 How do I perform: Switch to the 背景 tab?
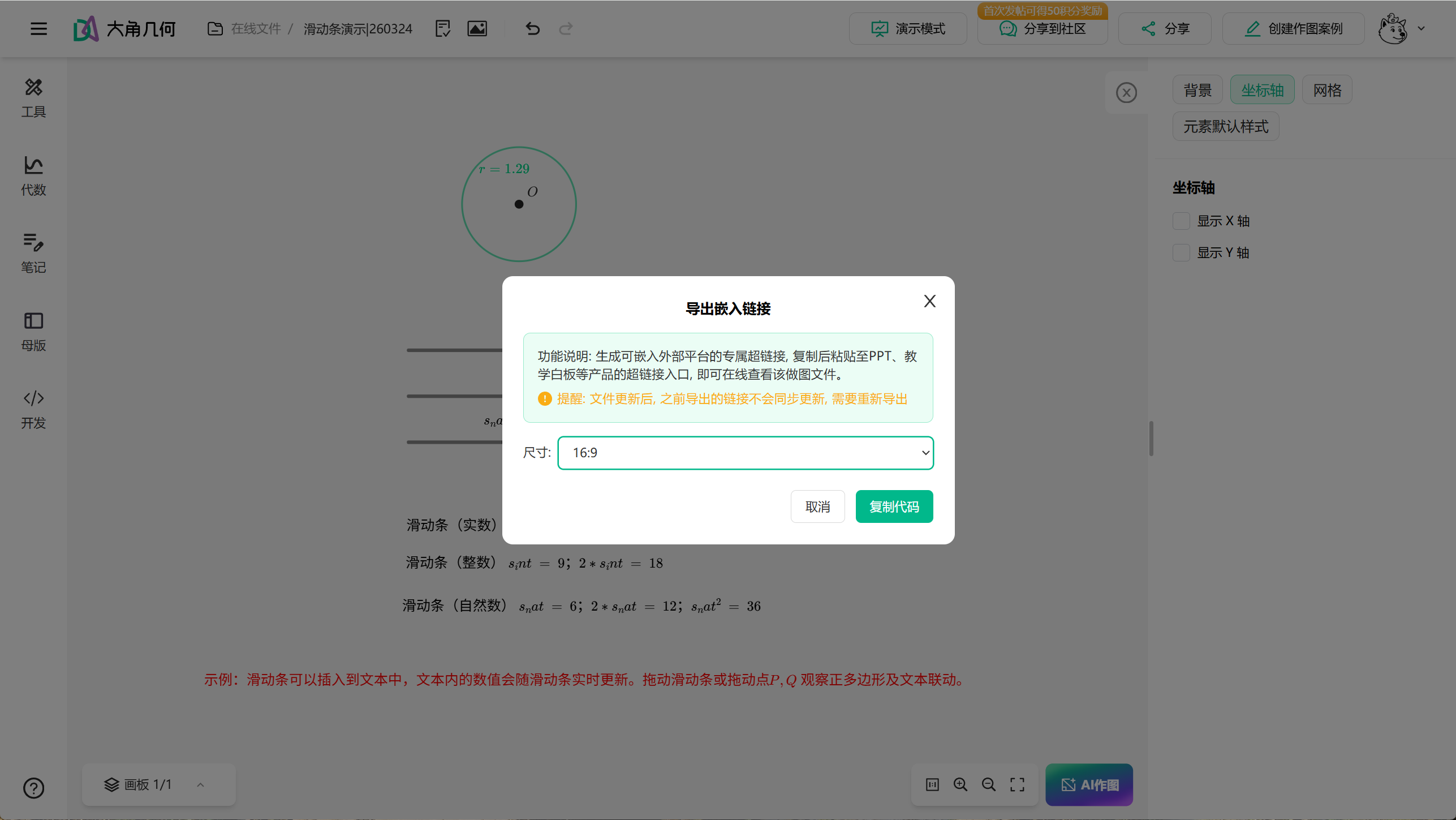point(1197,90)
